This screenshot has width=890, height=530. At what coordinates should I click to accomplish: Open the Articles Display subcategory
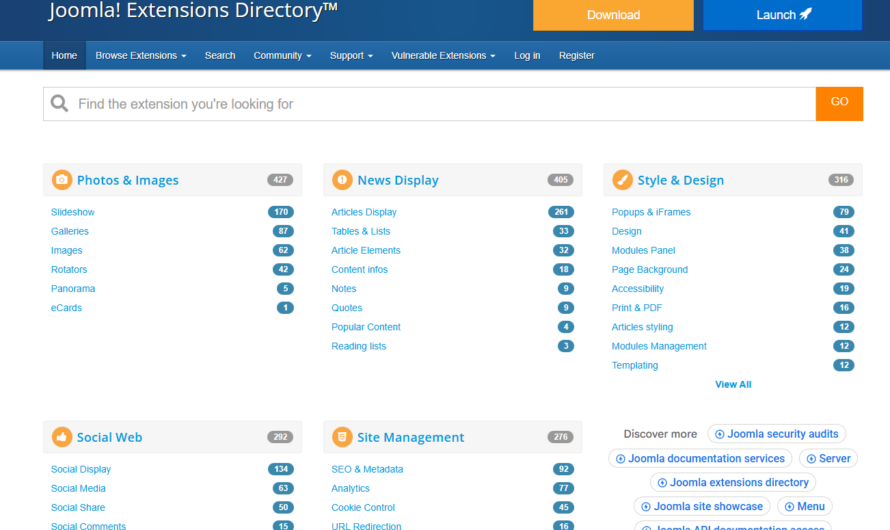364,212
